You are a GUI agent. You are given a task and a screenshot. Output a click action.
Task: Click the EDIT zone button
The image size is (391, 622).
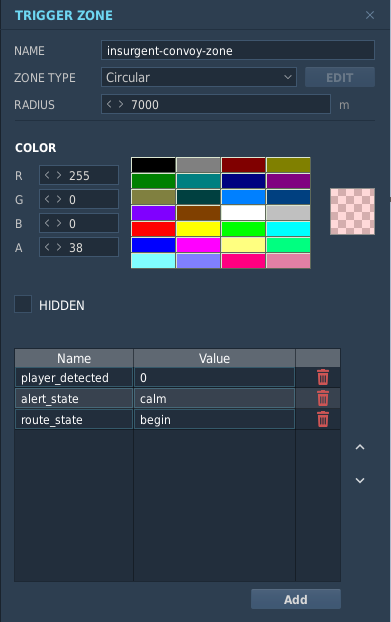340,77
